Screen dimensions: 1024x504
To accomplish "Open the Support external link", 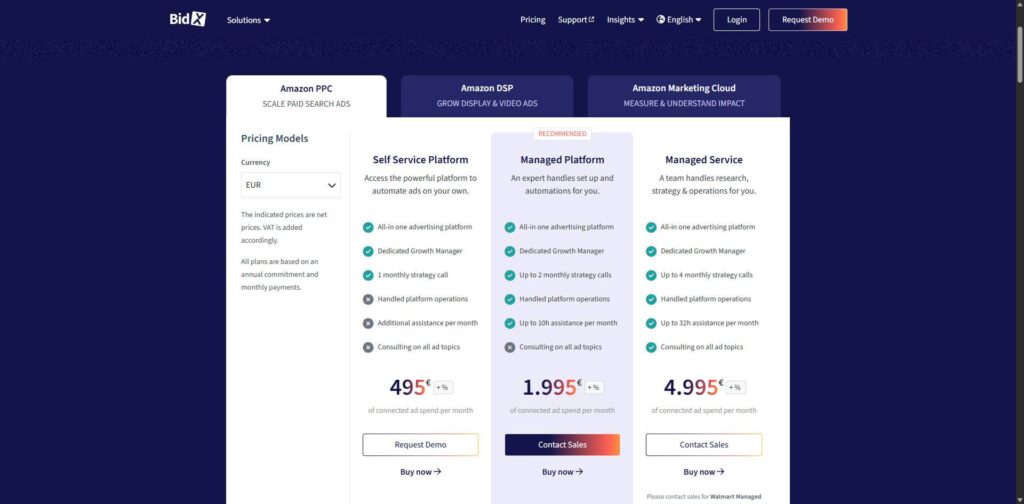I will 576,20.
